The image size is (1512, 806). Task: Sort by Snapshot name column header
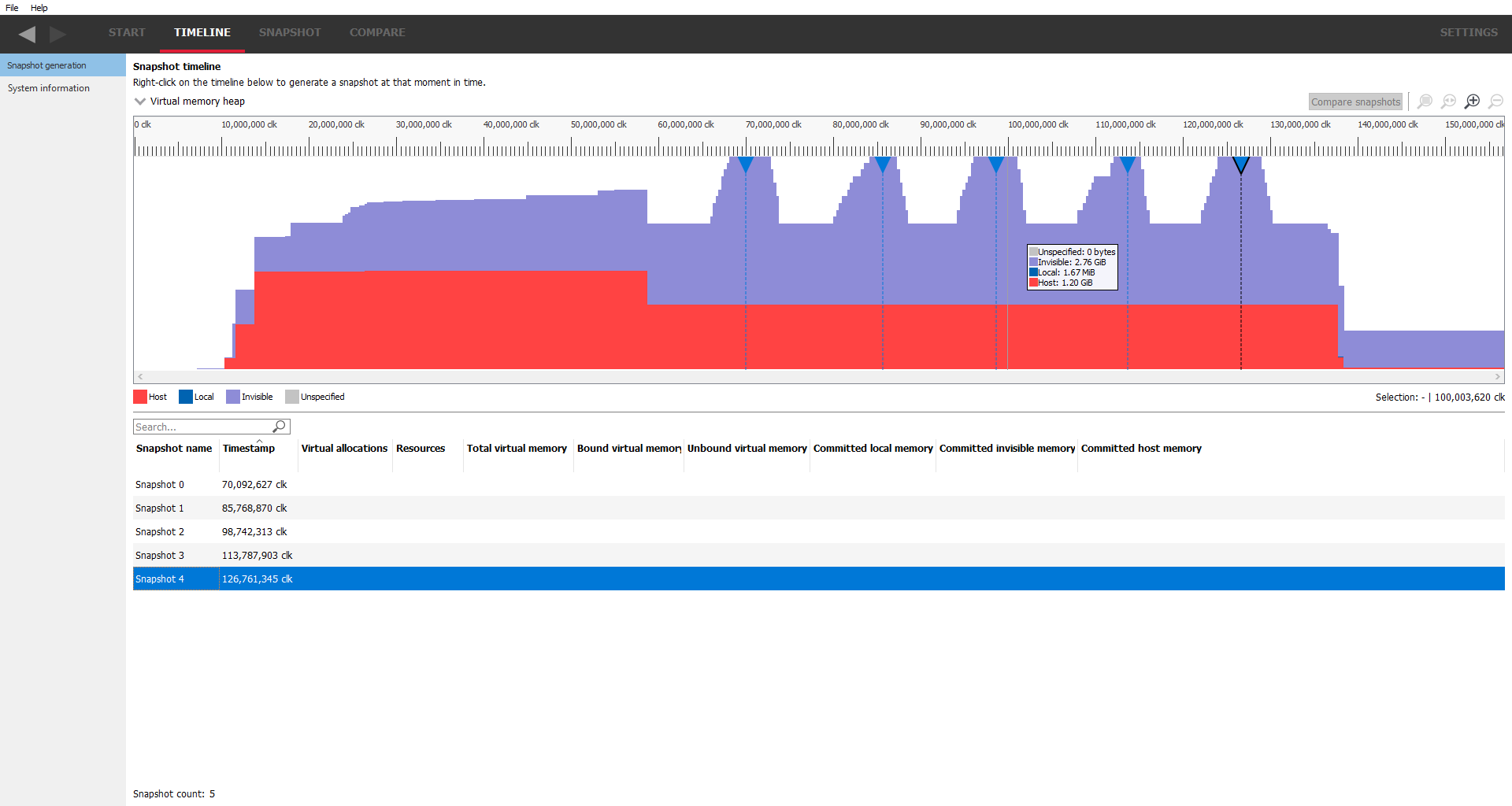tap(174, 449)
